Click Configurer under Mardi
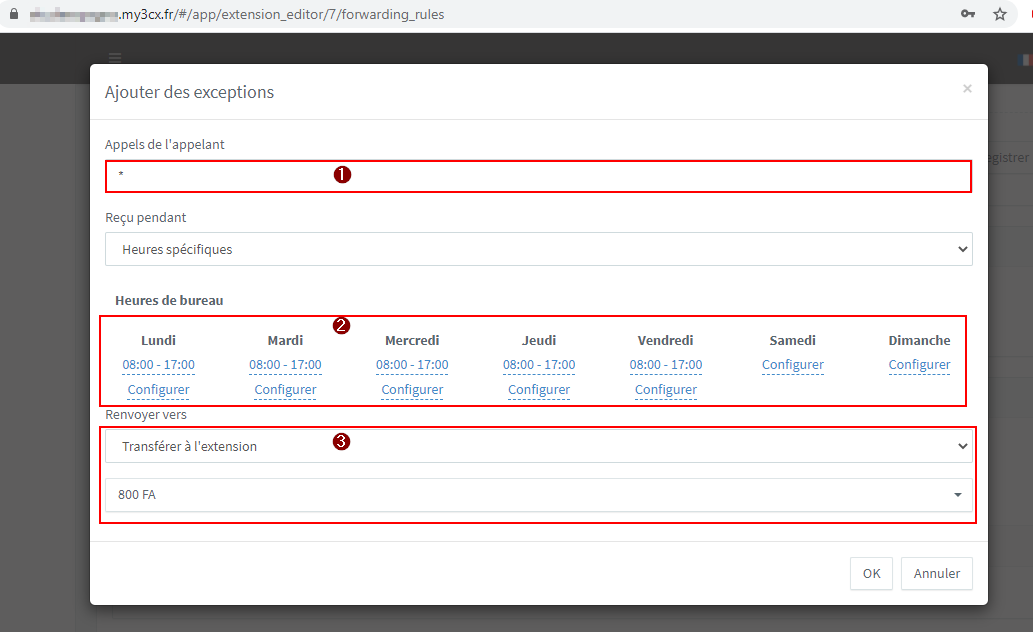This screenshot has width=1033, height=632. (285, 390)
